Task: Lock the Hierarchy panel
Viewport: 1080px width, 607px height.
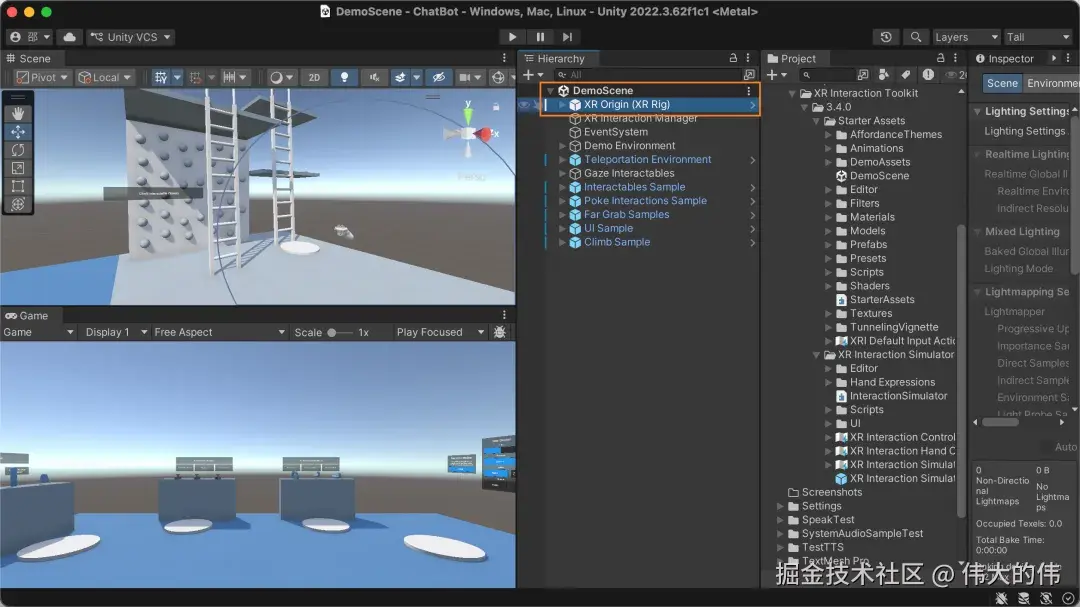Action: click(x=734, y=59)
